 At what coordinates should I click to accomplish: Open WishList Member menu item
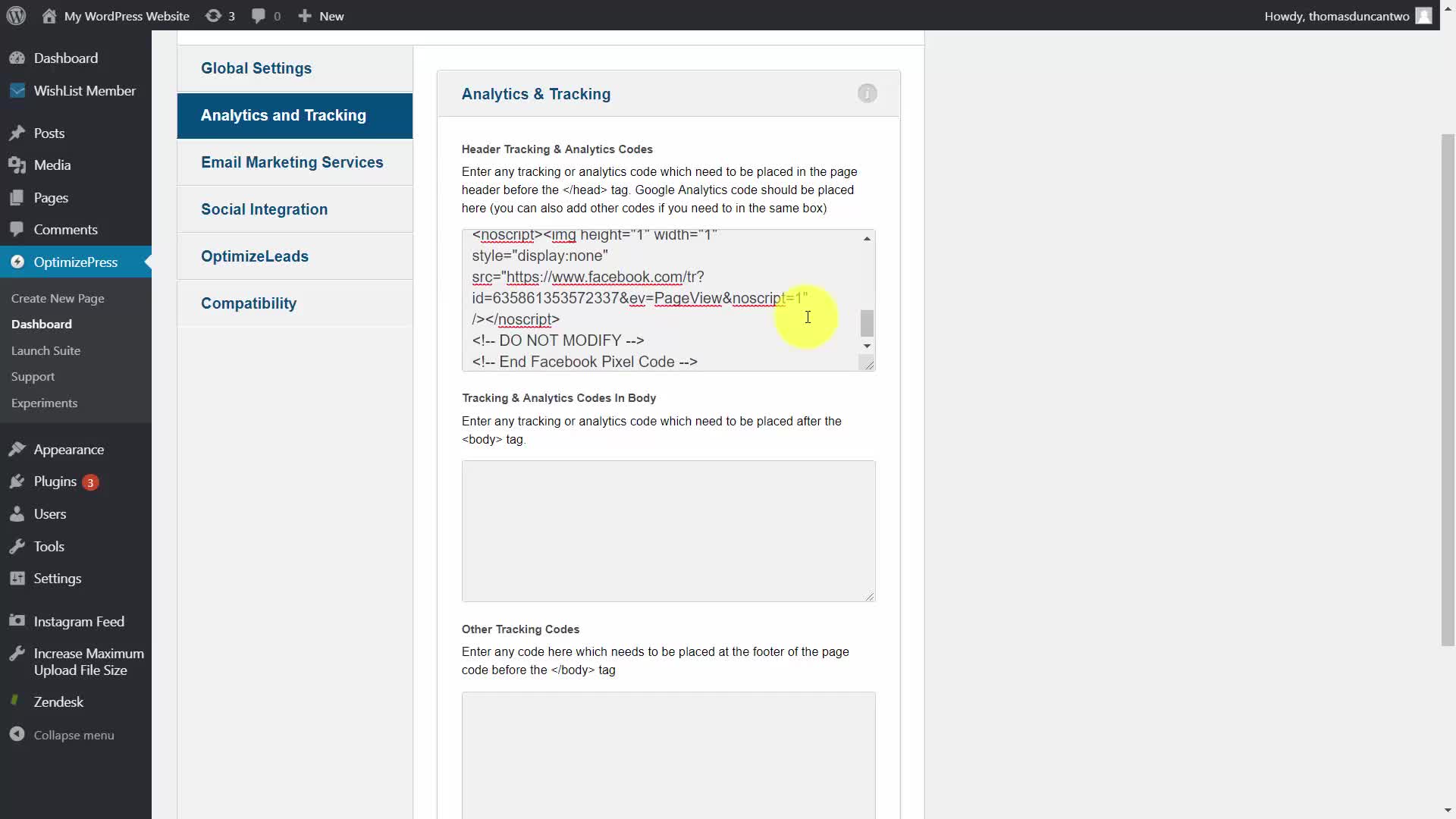84,91
